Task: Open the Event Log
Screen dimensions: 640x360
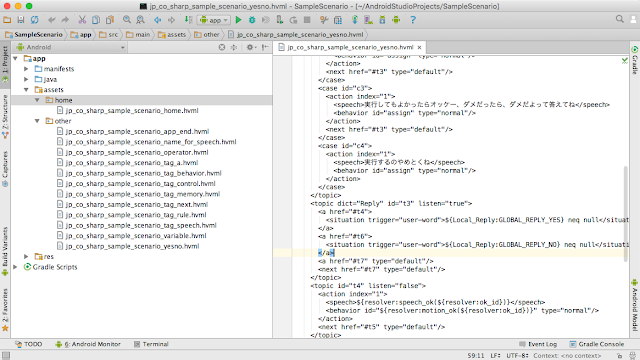Action: pyautogui.click(x=538, y=344)
